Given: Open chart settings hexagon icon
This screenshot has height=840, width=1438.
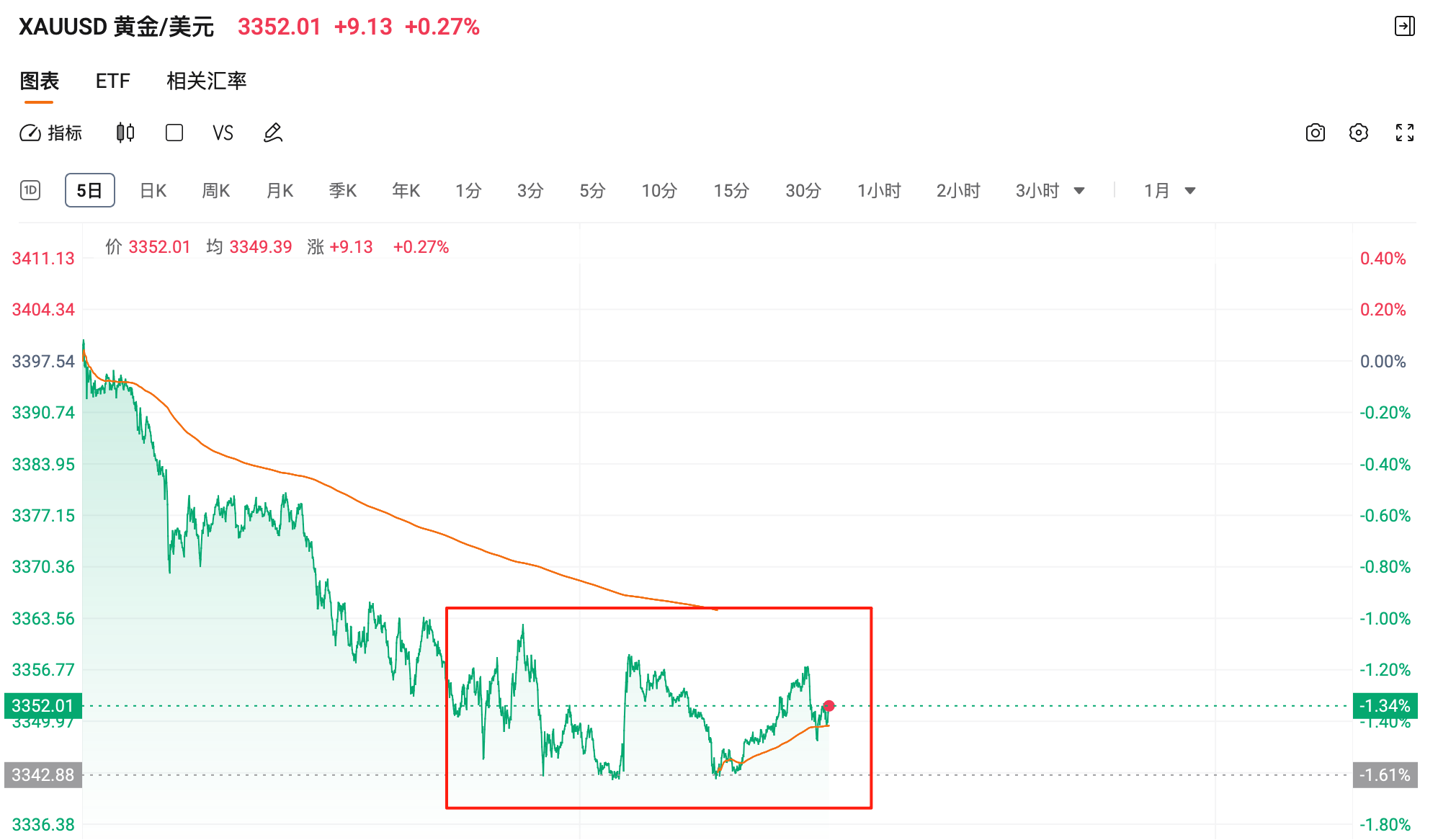Looking at the screenshot, I should [1358, 133].
